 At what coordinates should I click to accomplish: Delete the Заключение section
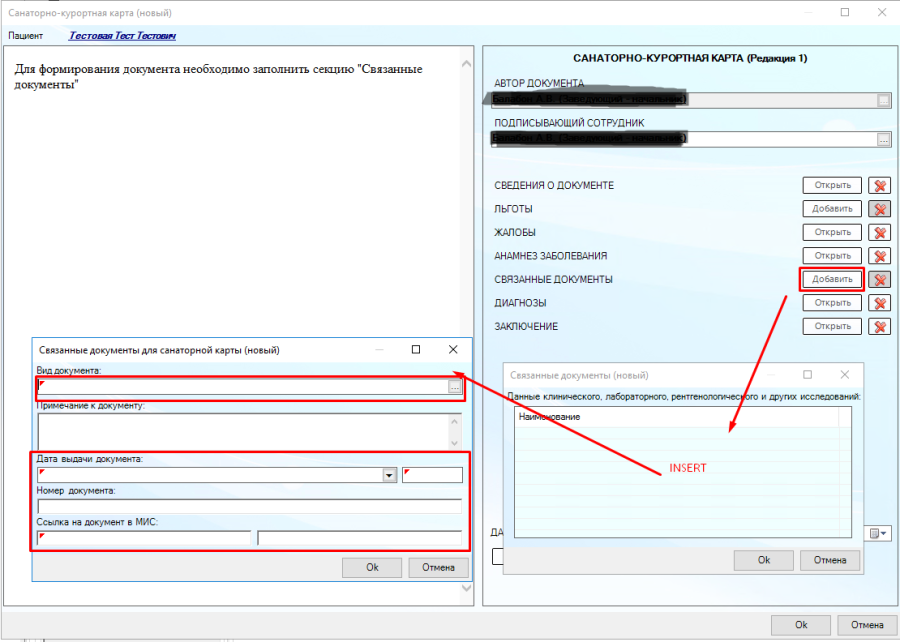tap(879, 326)
